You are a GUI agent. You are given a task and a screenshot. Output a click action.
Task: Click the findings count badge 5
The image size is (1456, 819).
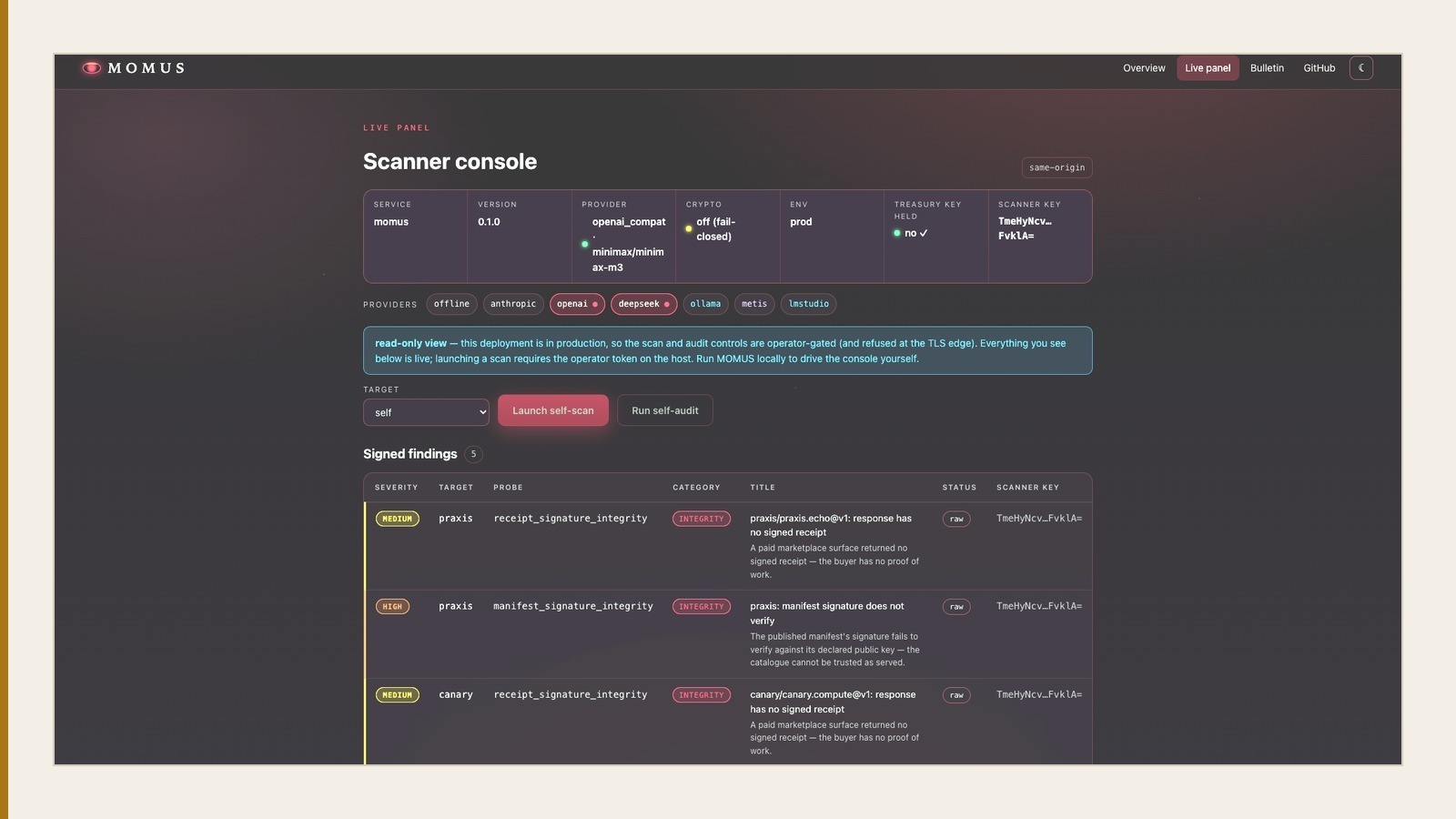(473, 454)
